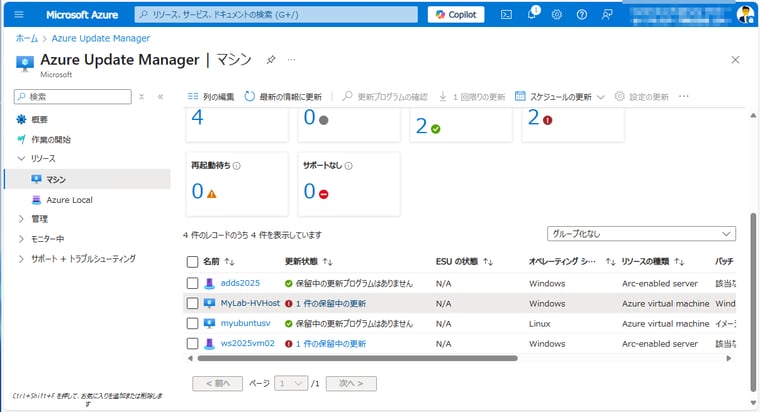Viewport: 760px width, 412px height.
Task: Click 更新プログラムの確認 toolbar item
Action: pos(385,96)
